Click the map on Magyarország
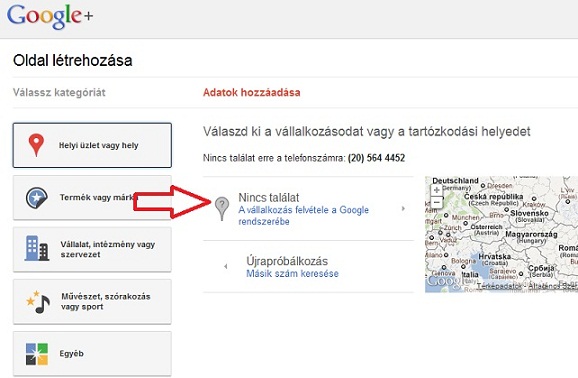Viewport: 578px width, 378px height. pos(531,234)
